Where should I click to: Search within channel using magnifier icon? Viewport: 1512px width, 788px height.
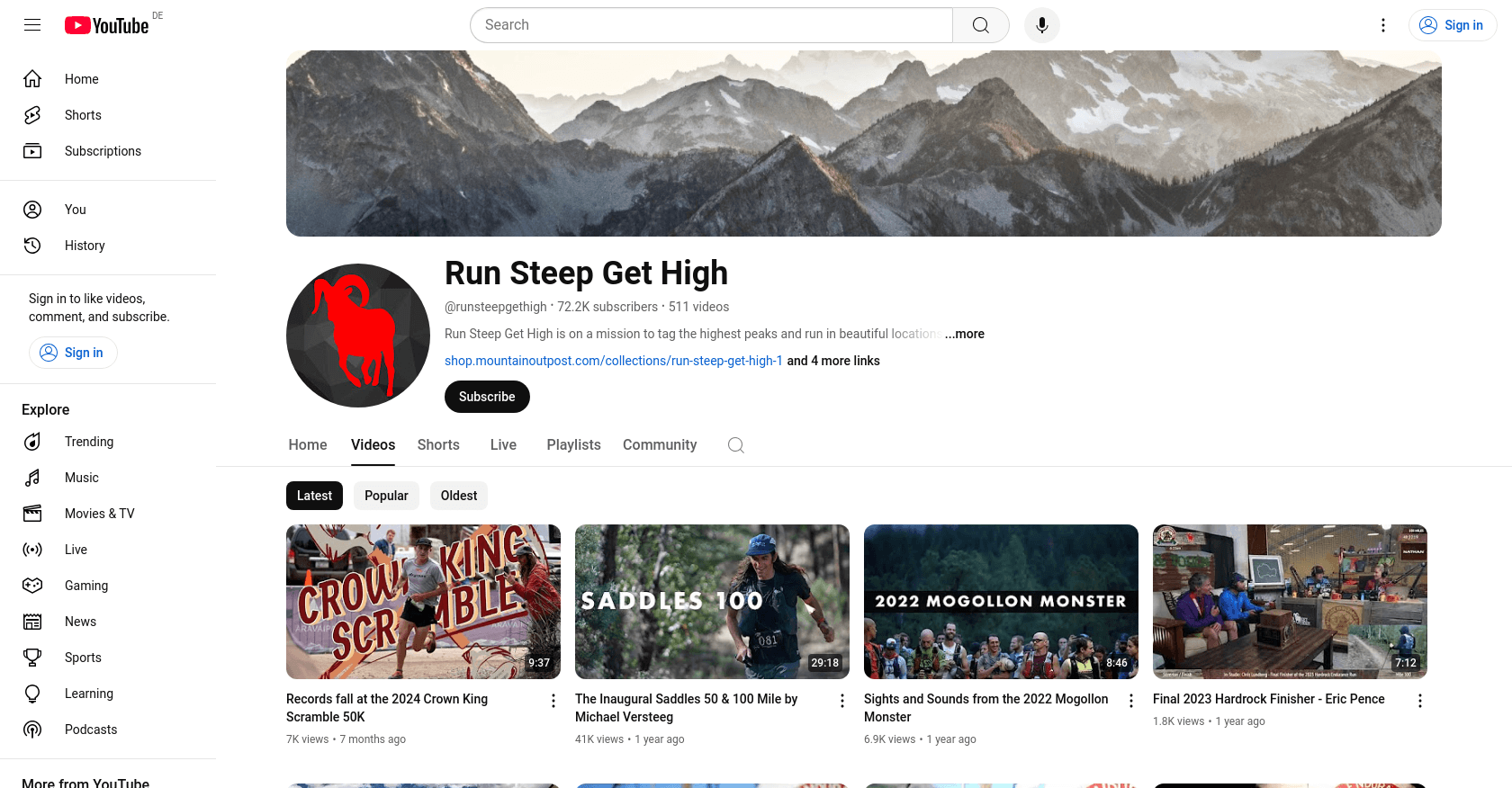(x=735, y=445)
